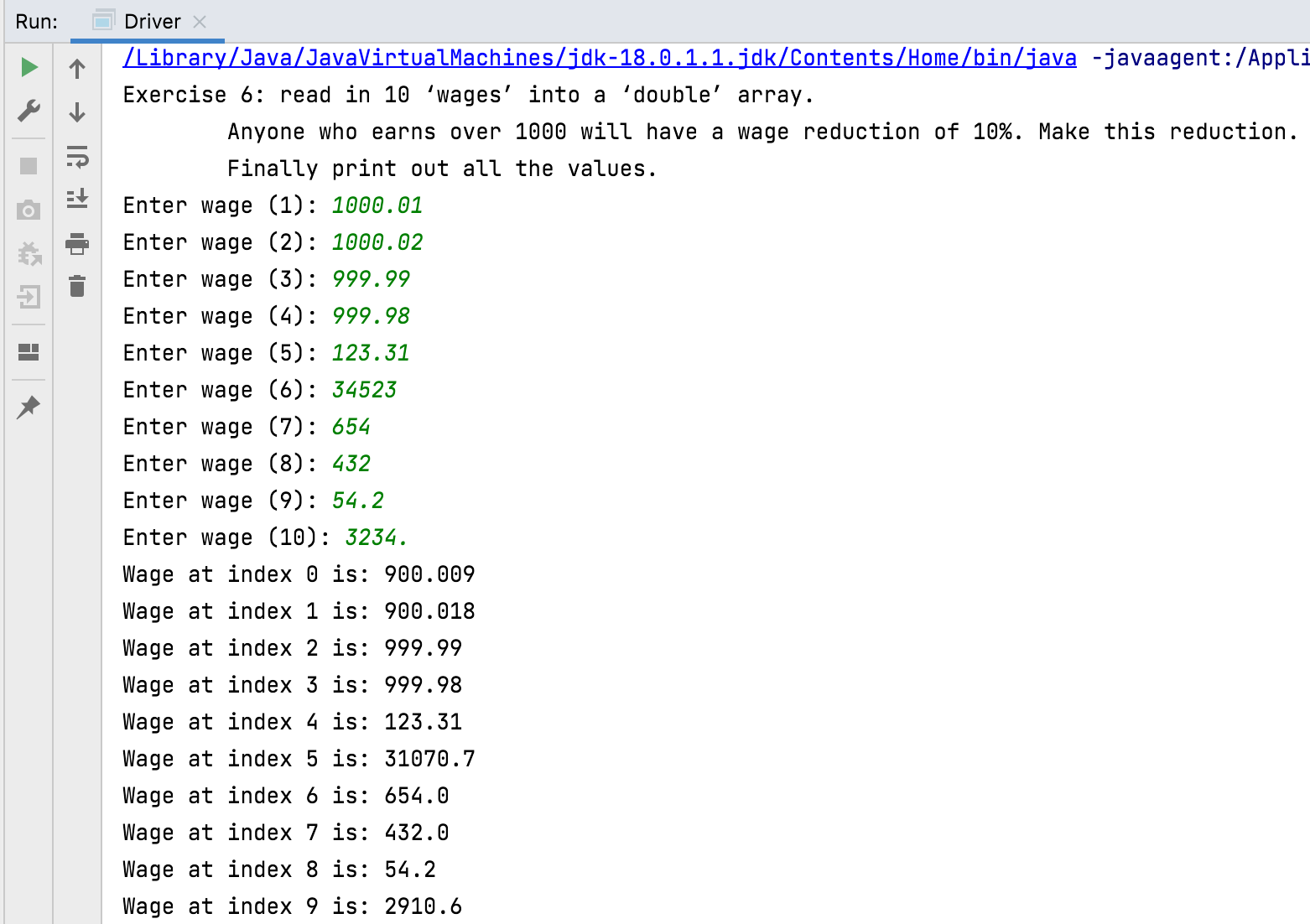Screen dimensions: 1310x924
Task: Print console output using the printer icon
Action: point(77,244)
